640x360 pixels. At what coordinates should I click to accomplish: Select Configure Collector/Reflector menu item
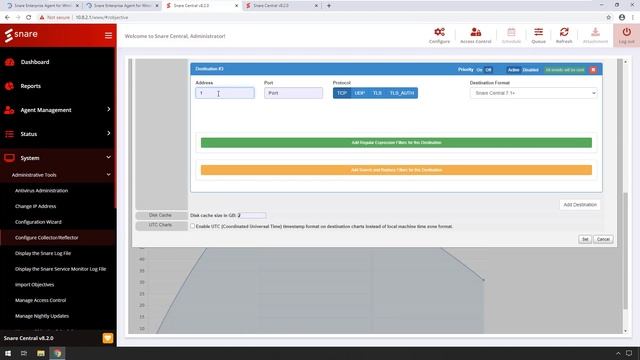point(47,238)
